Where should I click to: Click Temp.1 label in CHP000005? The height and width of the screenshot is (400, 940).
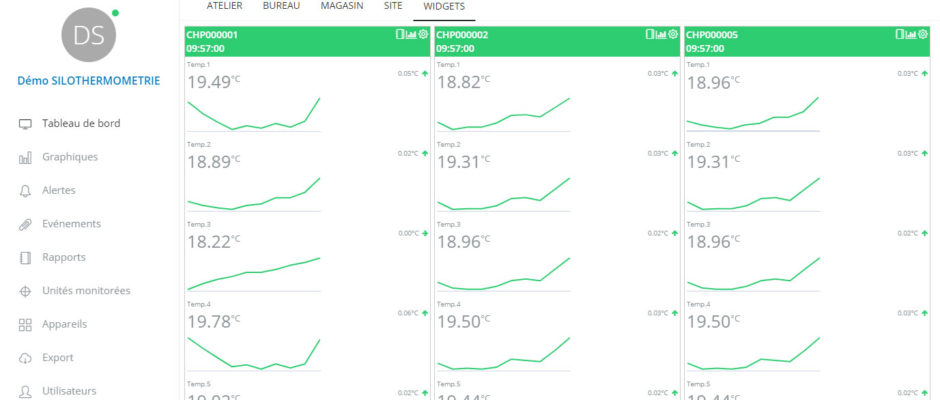click(x=696, y=65)
